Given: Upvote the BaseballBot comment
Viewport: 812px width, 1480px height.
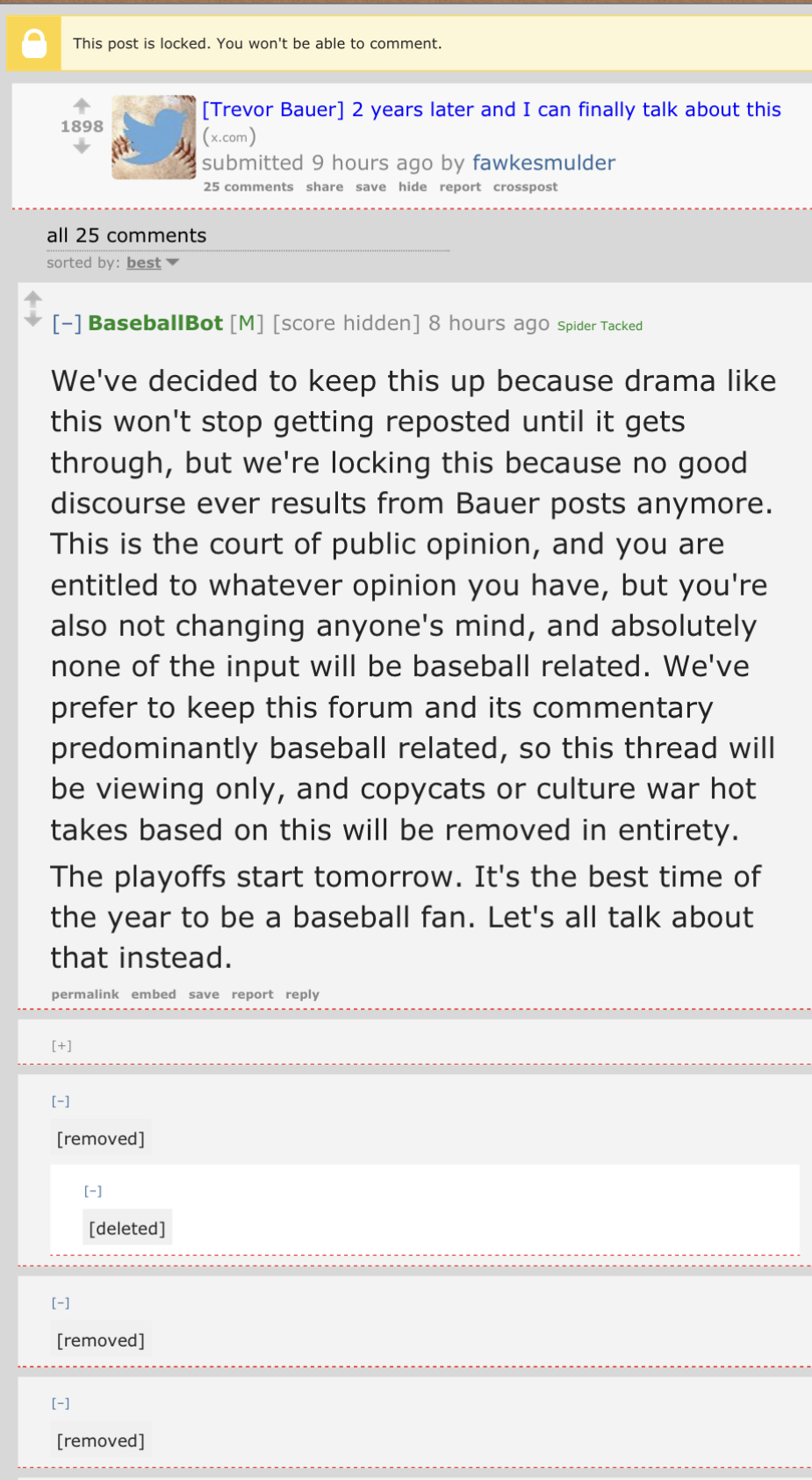Looking at the screenshot, I should (33, 299).
